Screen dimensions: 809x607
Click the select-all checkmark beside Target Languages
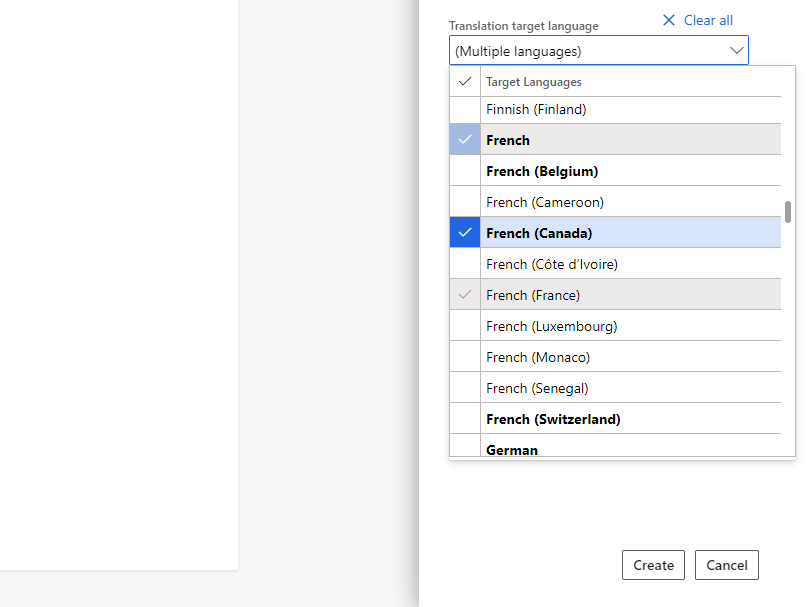click(x=464, y=81)
